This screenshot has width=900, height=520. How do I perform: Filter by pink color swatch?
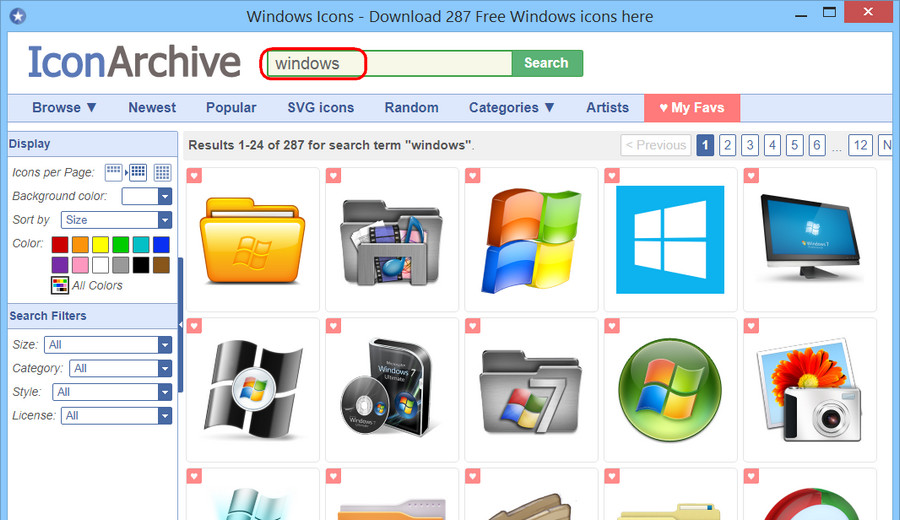(80, 265)
